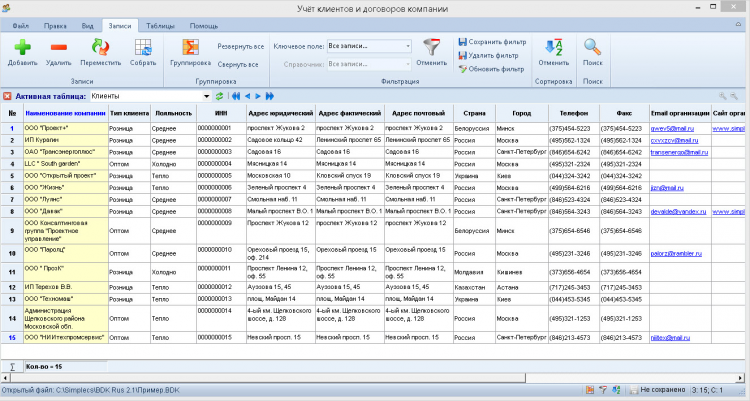Click Сохранить фильтр button
The width and height of the screenshot is (750, 401).
[x=491, y=41]
